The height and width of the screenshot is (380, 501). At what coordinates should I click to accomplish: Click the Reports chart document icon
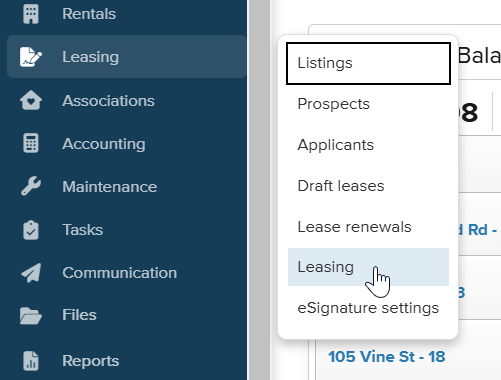click(31, 361)
